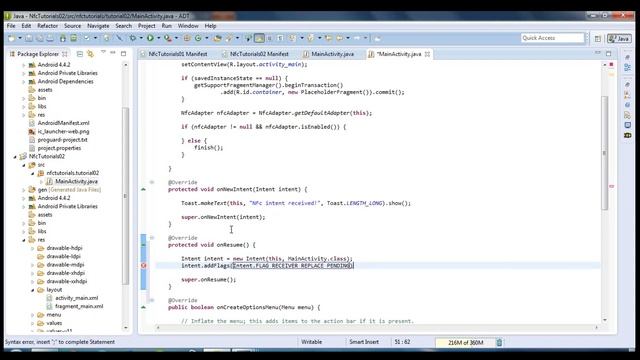The image size is (640, 360).
Task: Select proguard-project.txt in the tree
Action: 62,140
